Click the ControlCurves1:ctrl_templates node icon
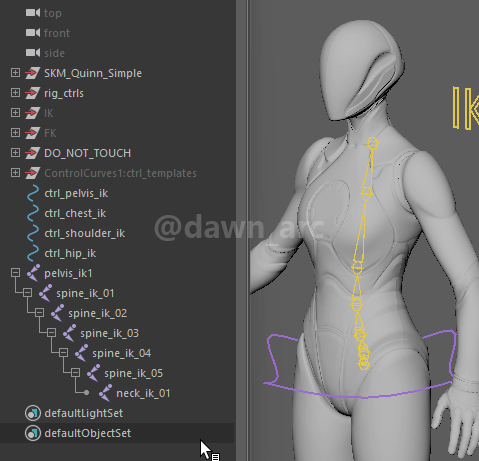Viewport: 479px width, 461px height. click(33, 173)
